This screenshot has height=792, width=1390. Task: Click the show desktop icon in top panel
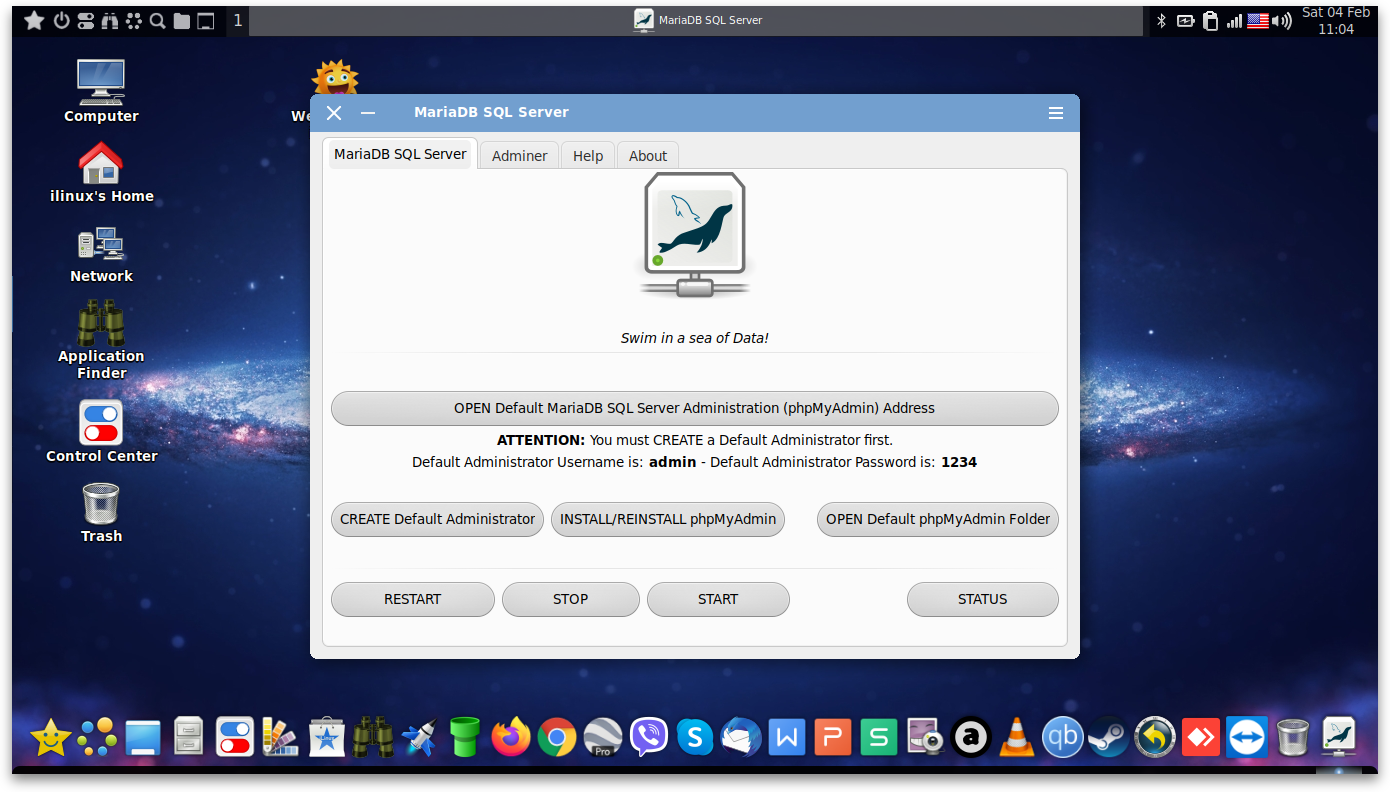pyautogui.click(x=206, y=20)
